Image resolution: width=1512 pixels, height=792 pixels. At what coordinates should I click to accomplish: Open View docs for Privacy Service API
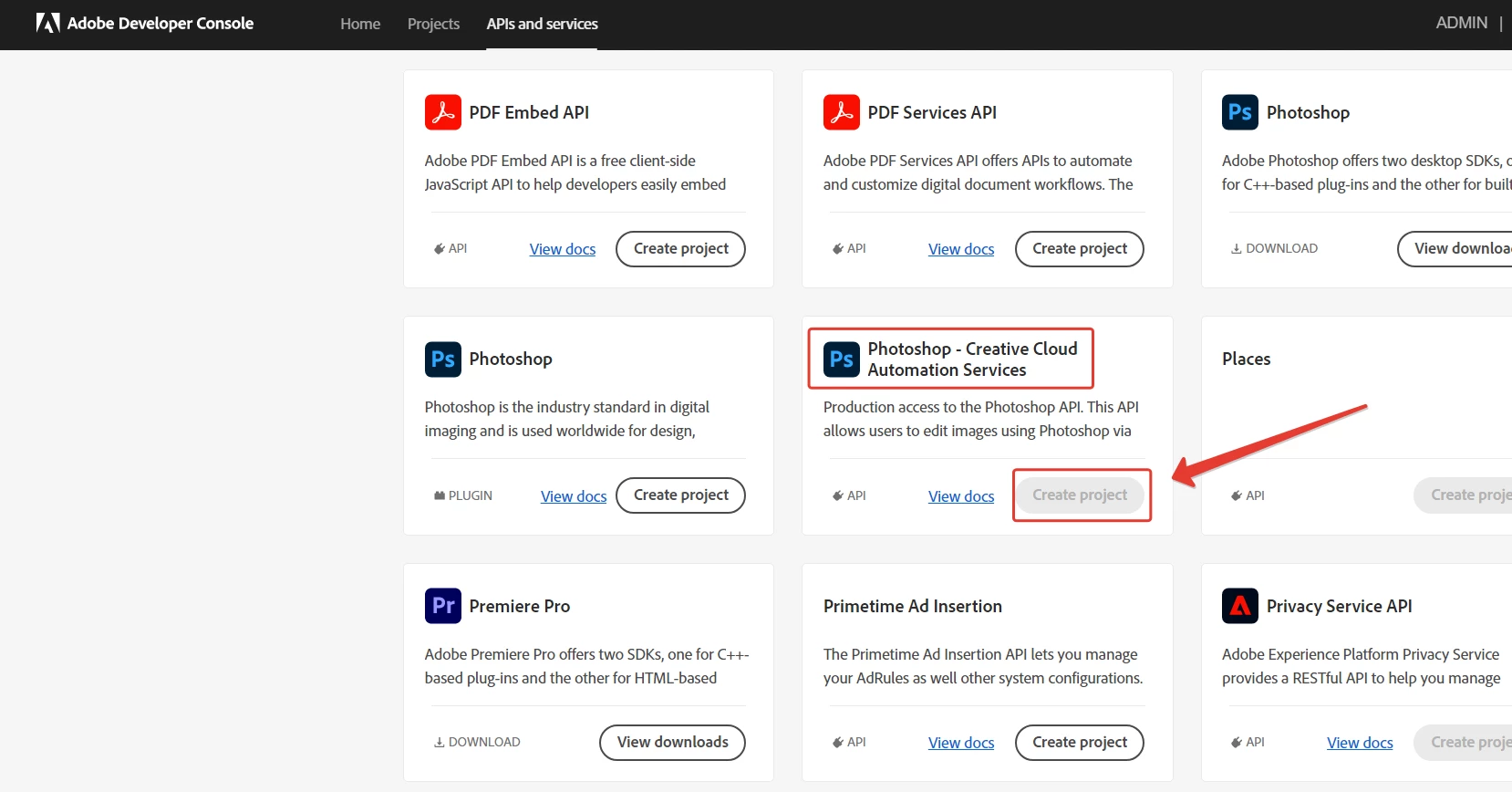point(1360,743)
